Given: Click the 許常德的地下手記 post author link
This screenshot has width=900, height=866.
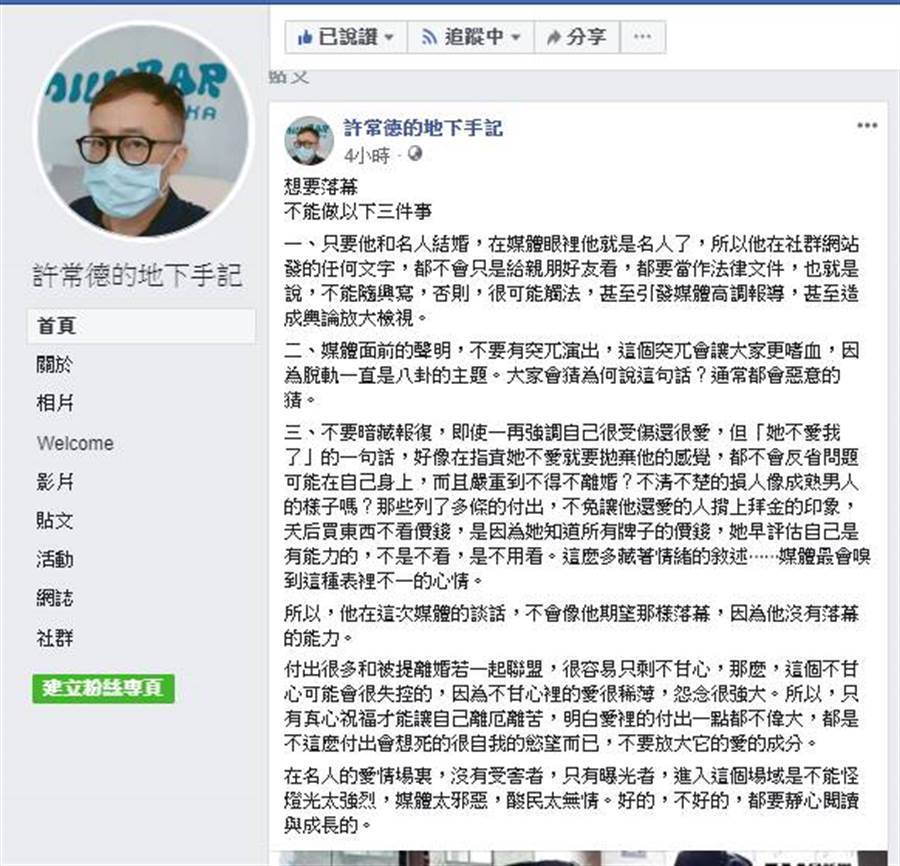Looking at the screenshot, I should point(424,128).
